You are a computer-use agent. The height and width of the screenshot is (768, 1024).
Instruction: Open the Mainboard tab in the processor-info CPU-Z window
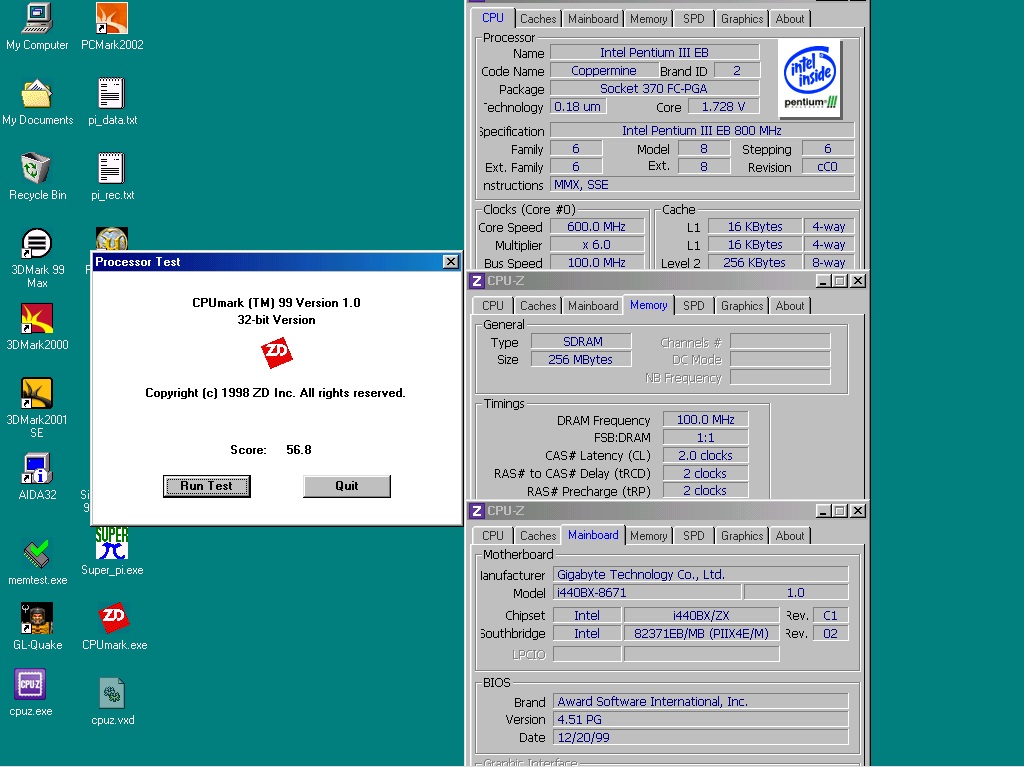[593, 19]
